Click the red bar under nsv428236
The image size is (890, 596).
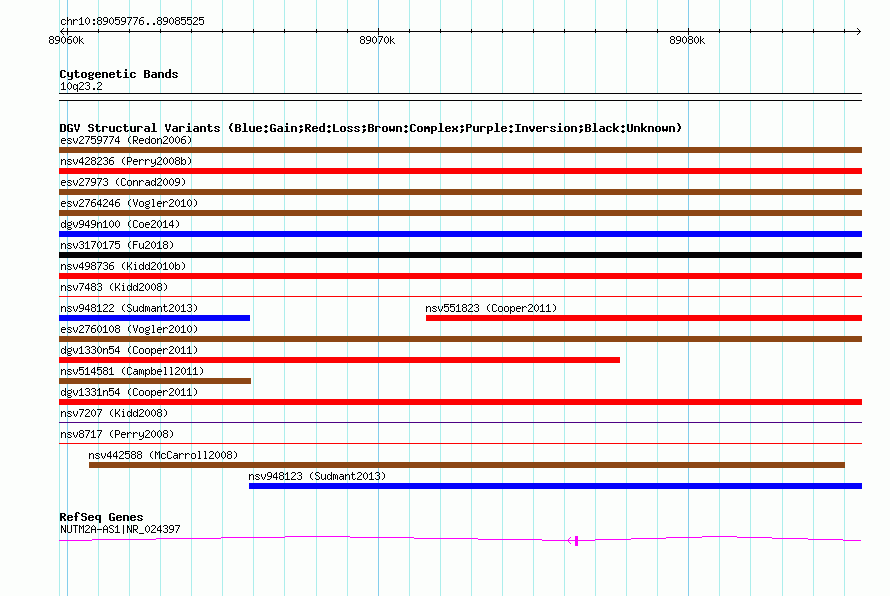click(460, 171)
